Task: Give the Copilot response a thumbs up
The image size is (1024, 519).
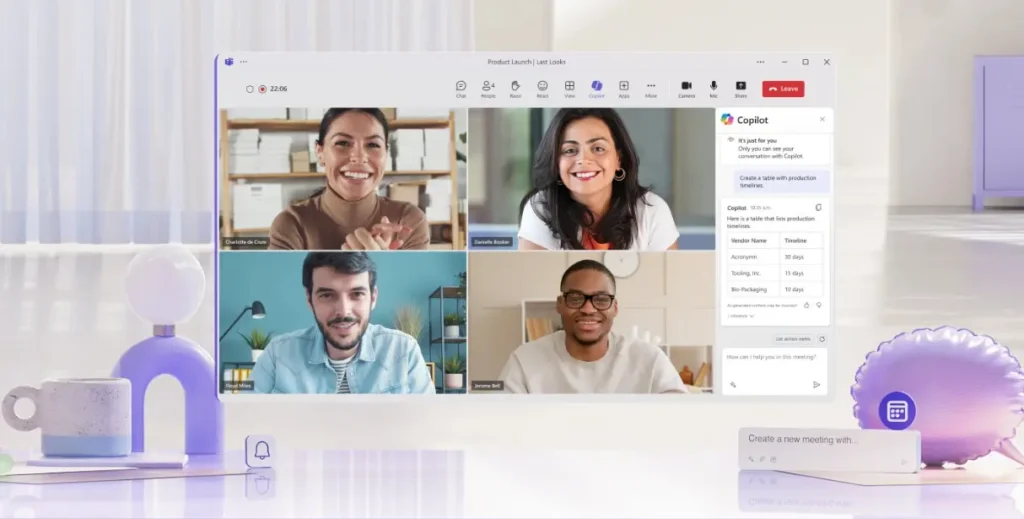Action: tap(807, 305)
